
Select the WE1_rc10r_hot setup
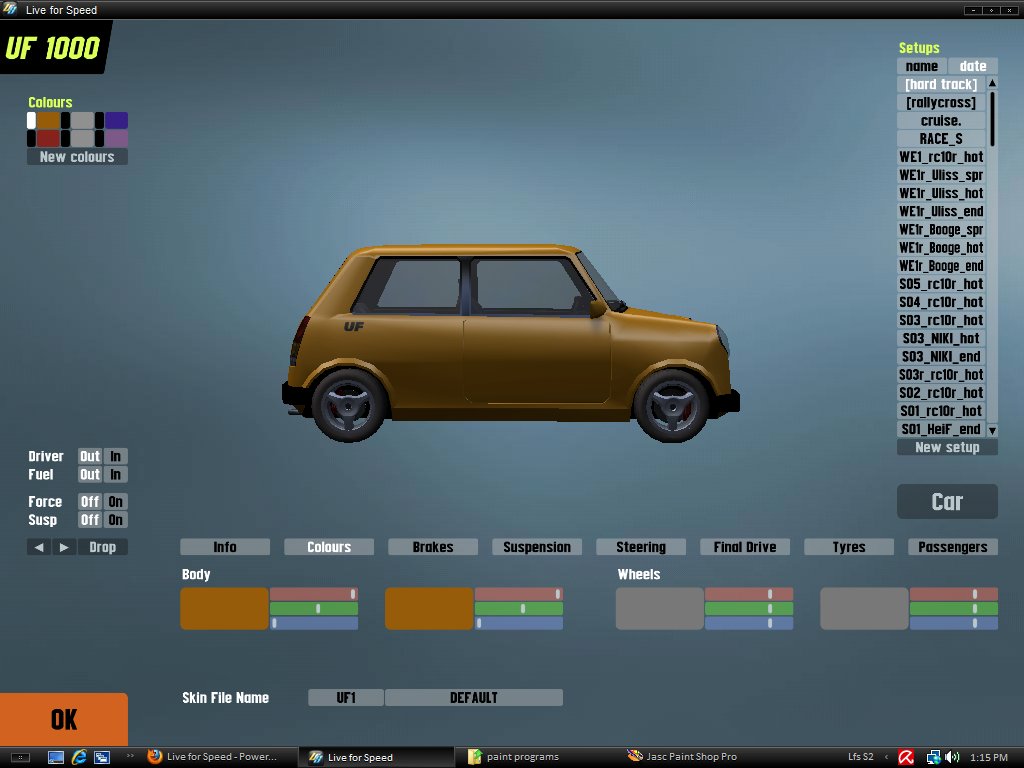941,157
